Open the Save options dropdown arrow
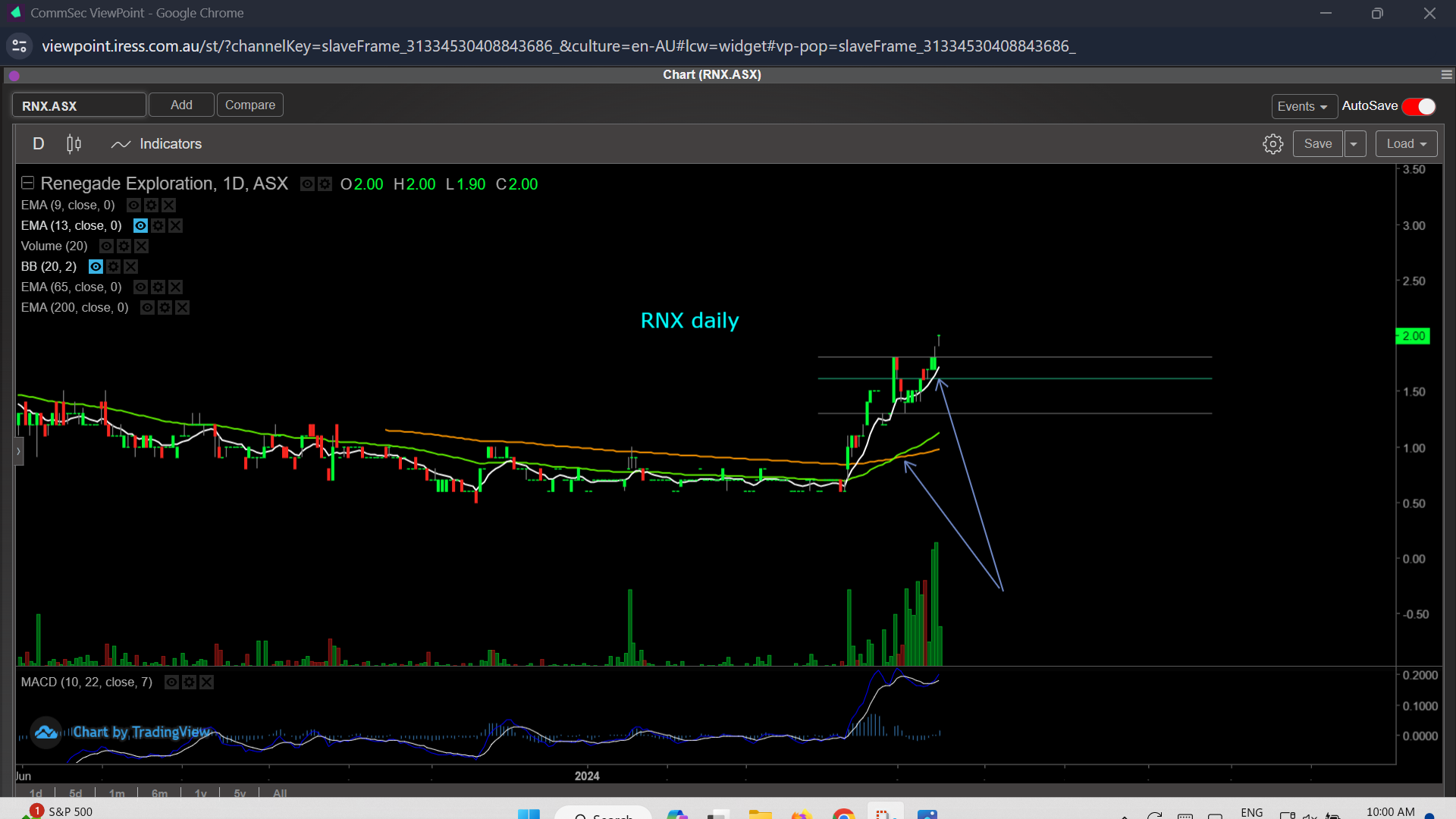 pos(1354,144)
